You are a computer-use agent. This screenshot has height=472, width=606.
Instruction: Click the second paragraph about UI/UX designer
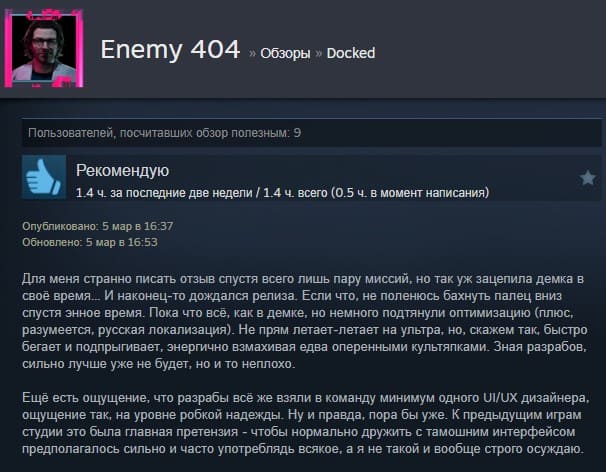click(x=305, y=423)
